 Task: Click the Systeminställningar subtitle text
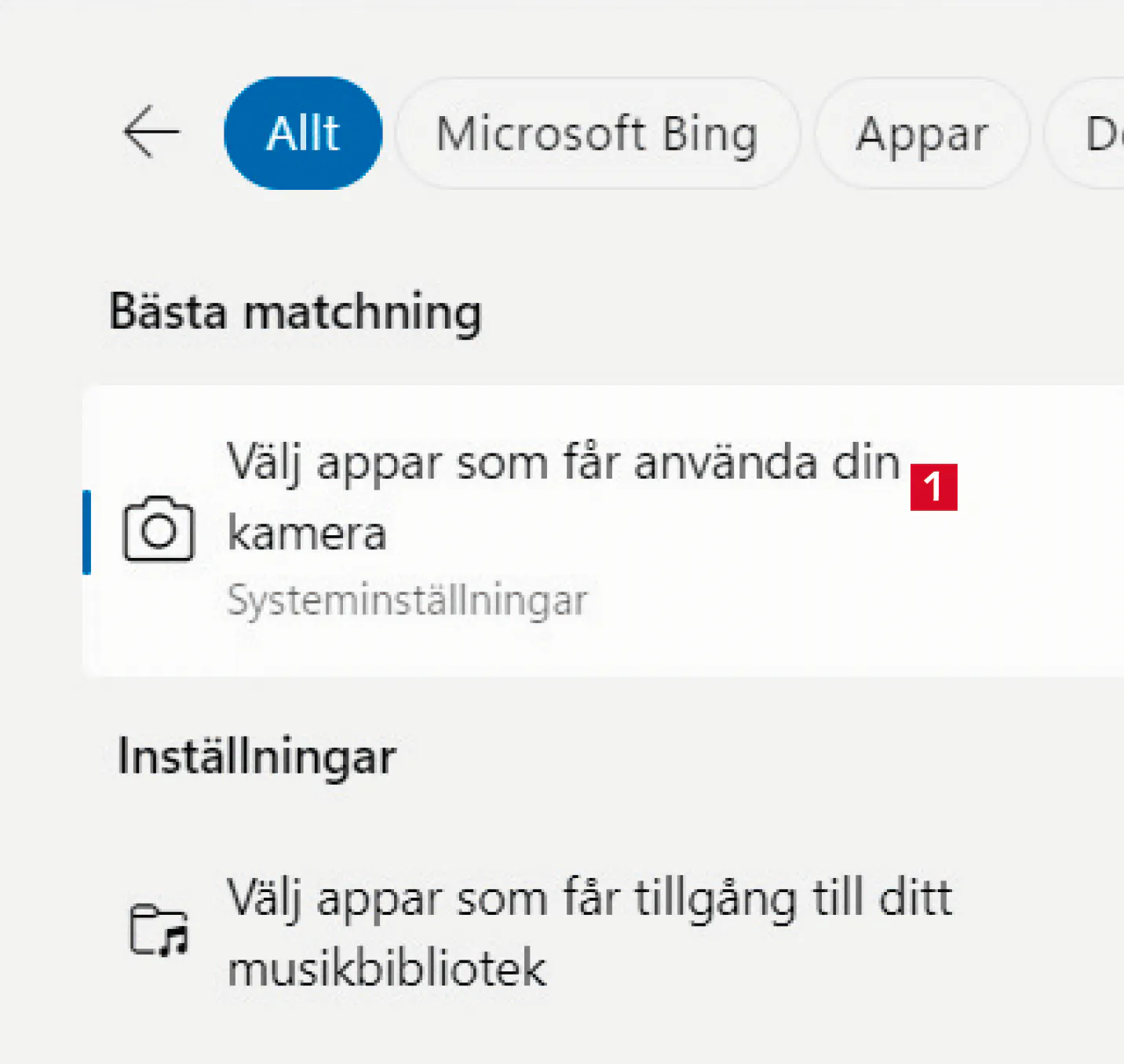[x=407, y=601]
